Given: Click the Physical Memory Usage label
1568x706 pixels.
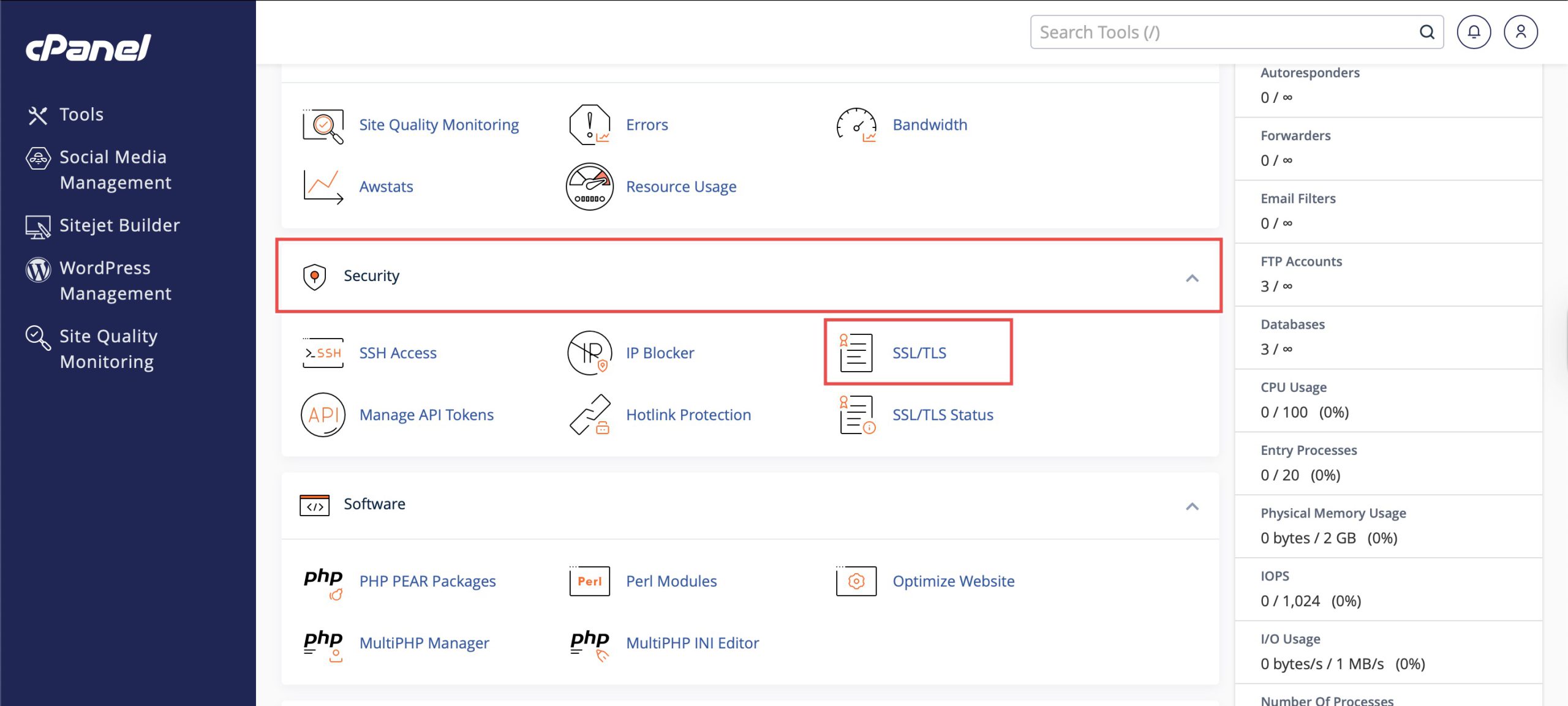Looking at the screenshot, I should point(1333,514).
